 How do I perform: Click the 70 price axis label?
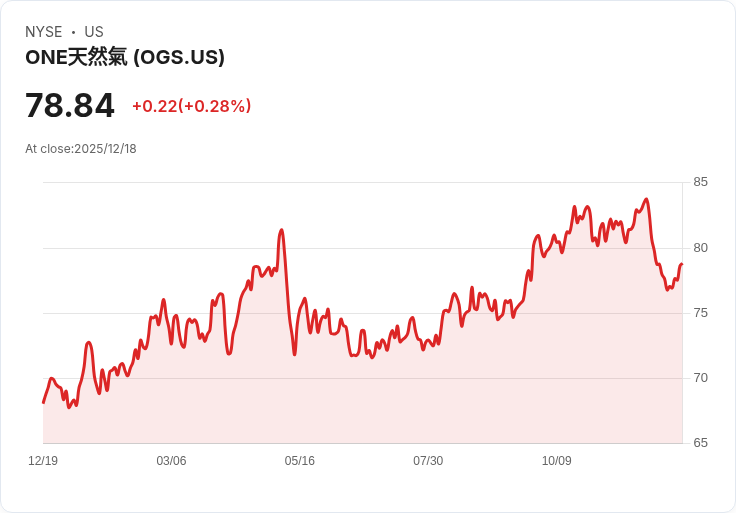pyautogui.click(x=700, y=378)
